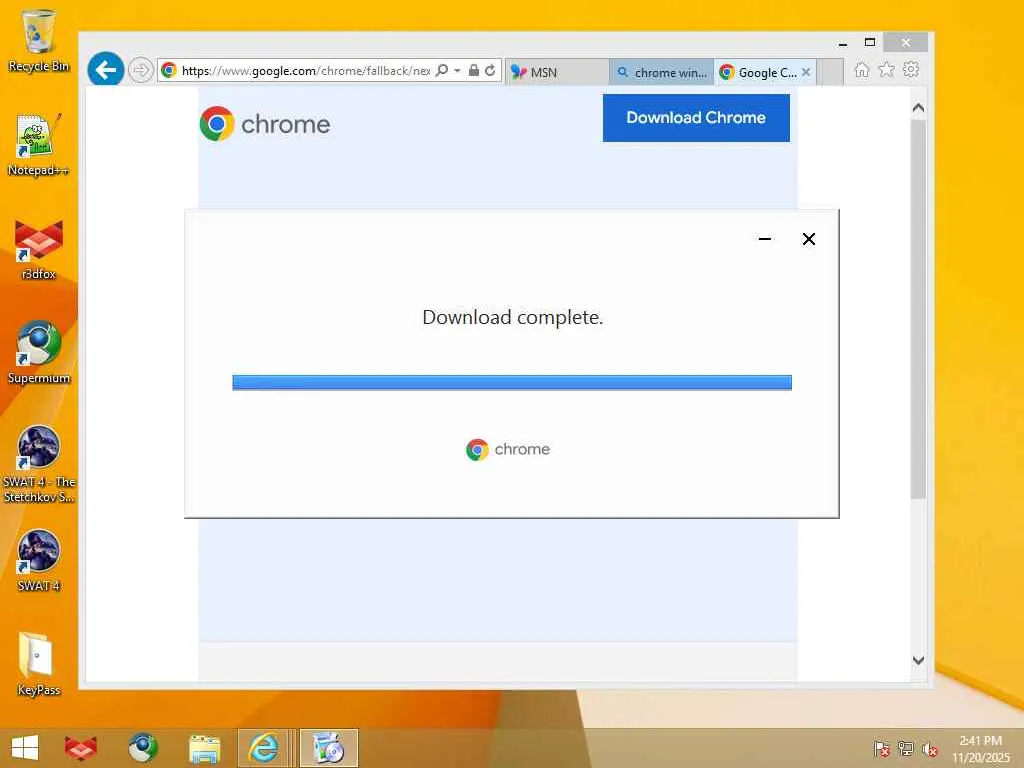
Task: Close the Internet Explorer window
Action: [x=906, y=42]
